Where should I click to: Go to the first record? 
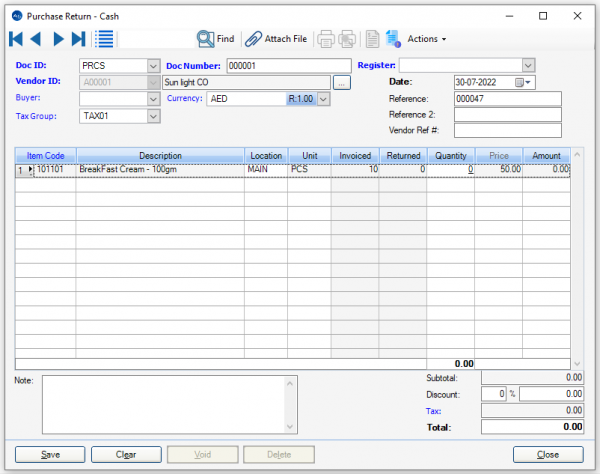point(16,39)
